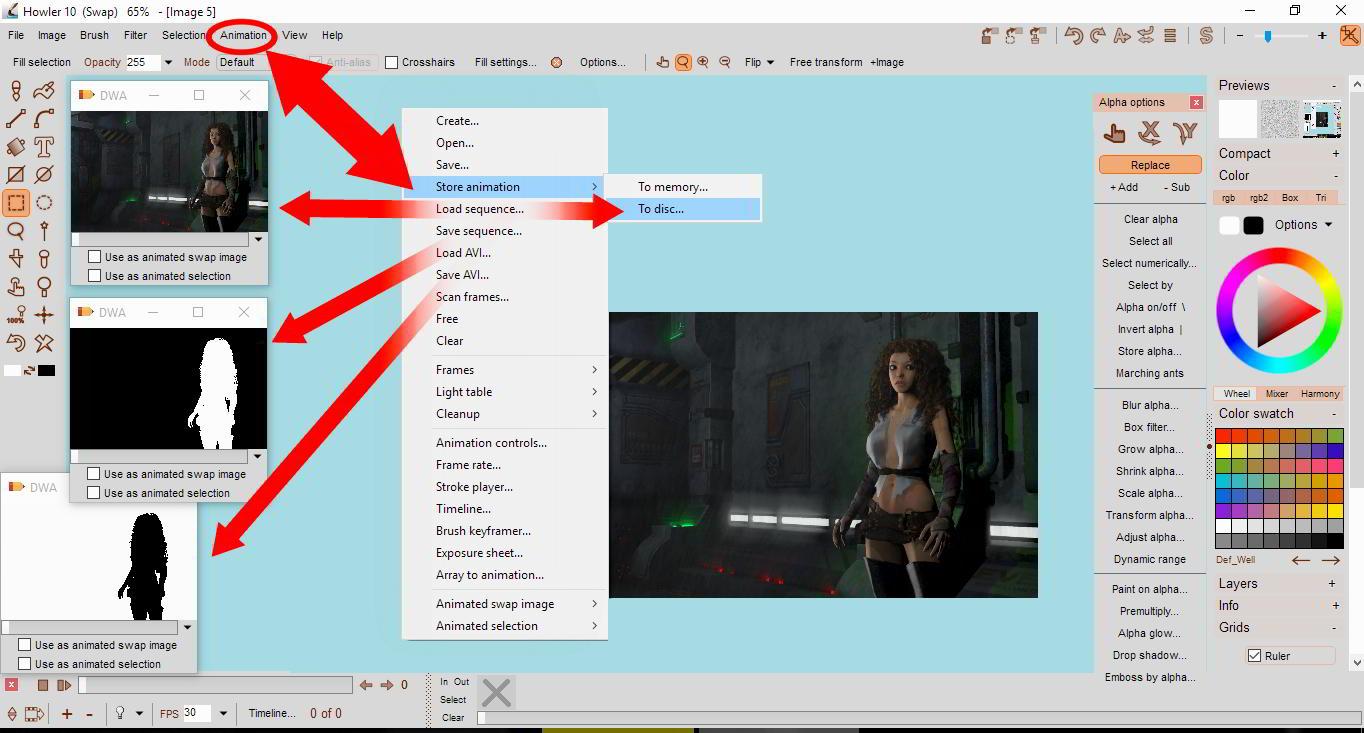Image resolution: width=1364 pixels, height=733 pixels.
Task: Select the hand pan icon near Flip
Action: tap(662, 62)
